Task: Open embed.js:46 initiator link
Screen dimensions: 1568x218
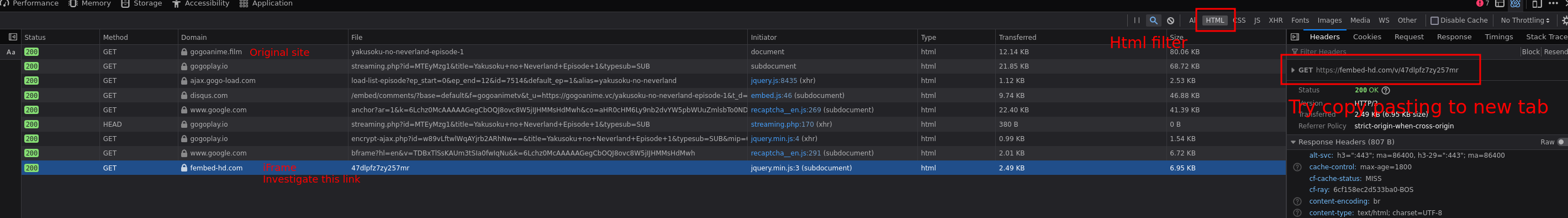Action: click(x=771, y=96)
